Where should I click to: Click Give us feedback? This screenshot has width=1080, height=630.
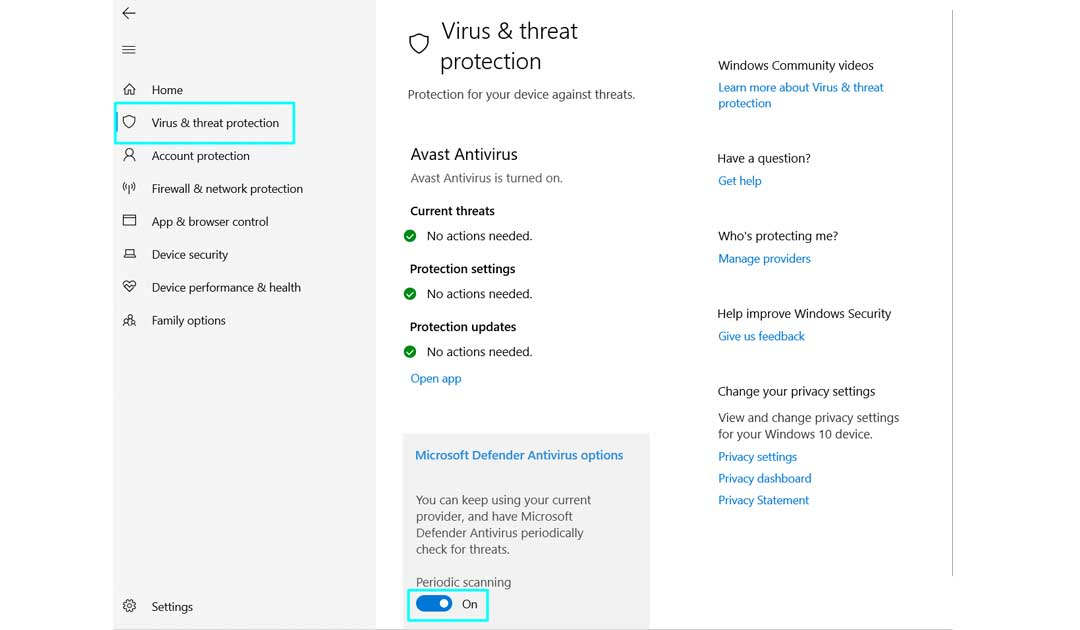pos(761,336)
